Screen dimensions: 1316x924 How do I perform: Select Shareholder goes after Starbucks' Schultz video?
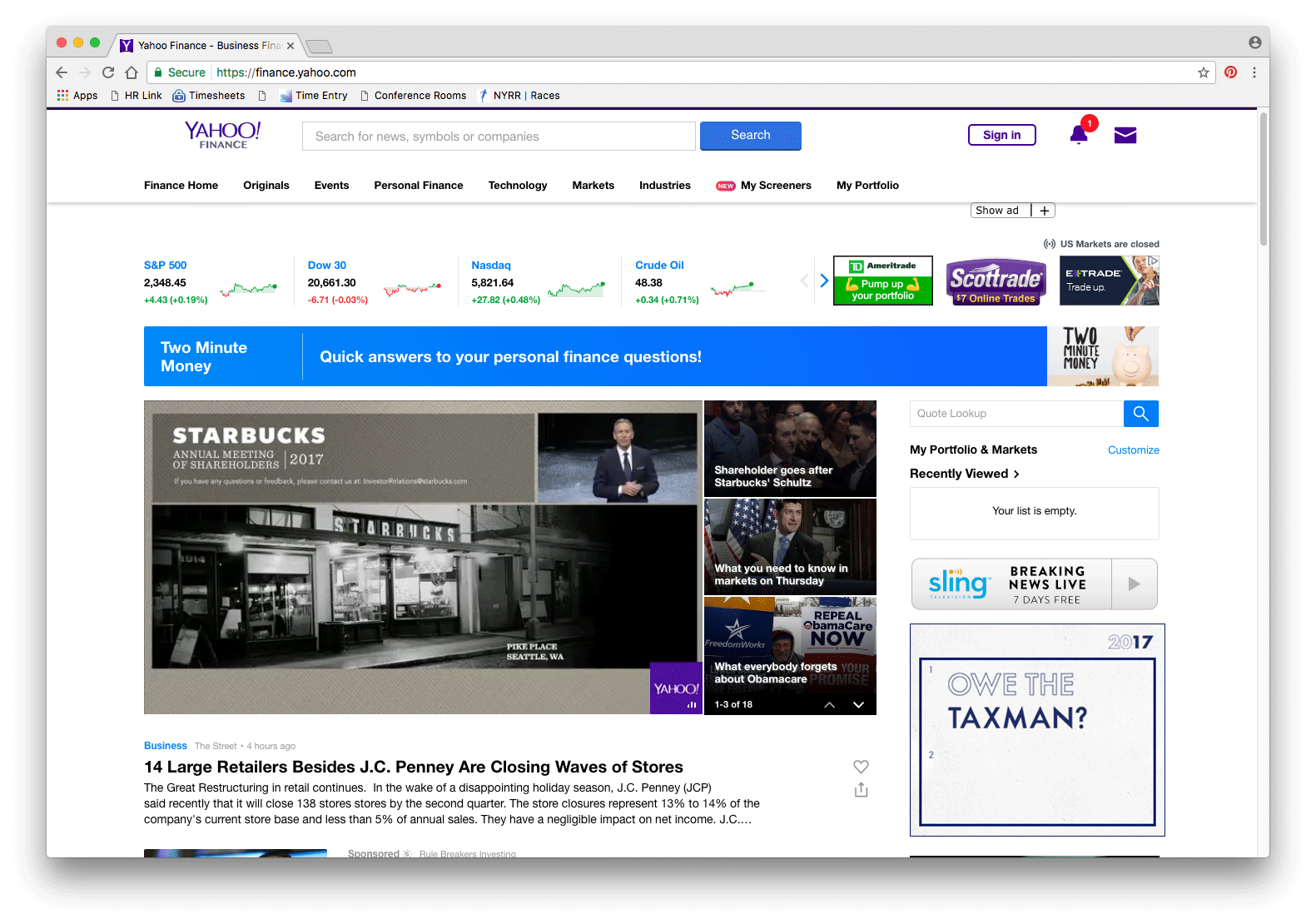click(790, 449)
